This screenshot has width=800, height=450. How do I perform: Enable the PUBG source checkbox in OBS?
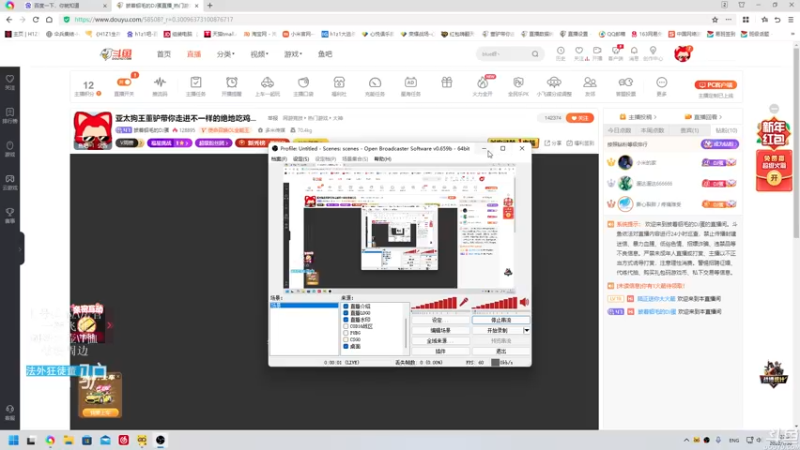pos(346,333)
